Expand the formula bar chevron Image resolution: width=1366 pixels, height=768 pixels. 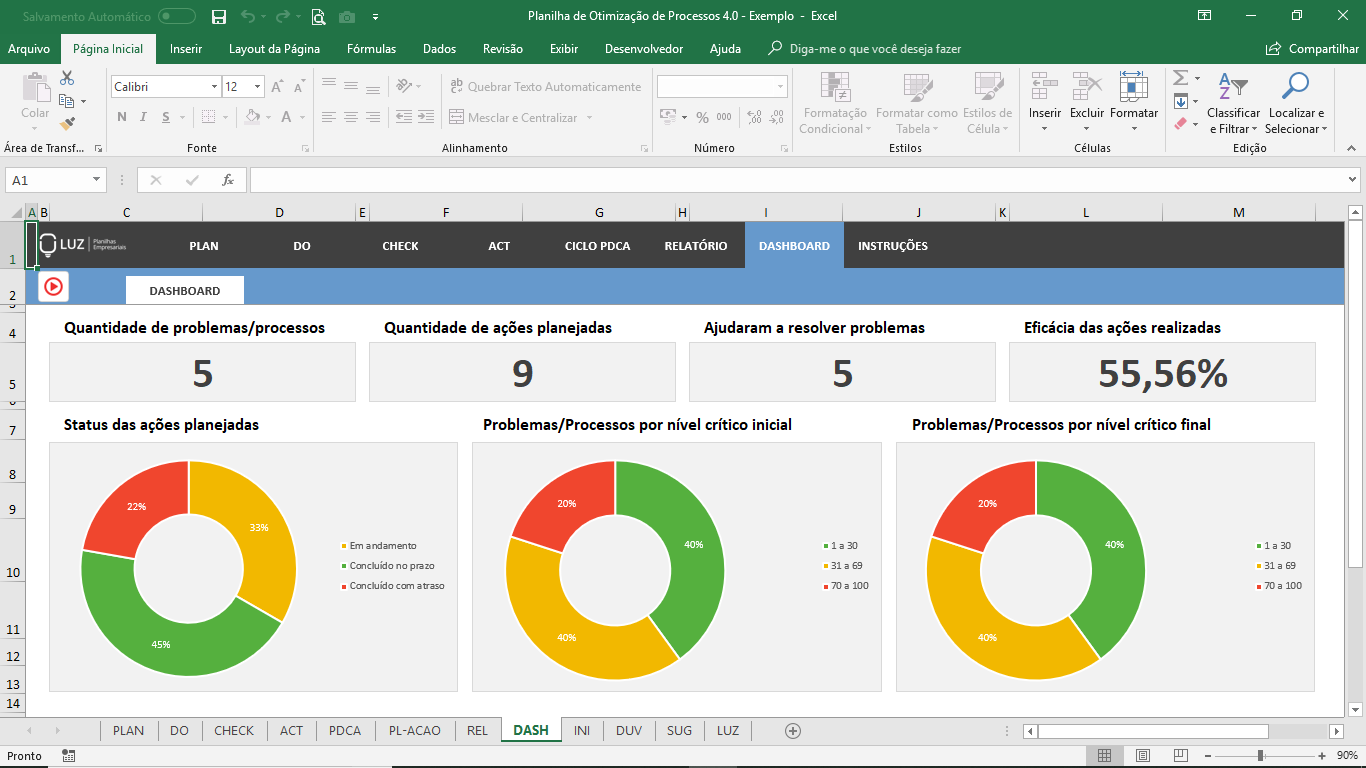pos(1353,180)
